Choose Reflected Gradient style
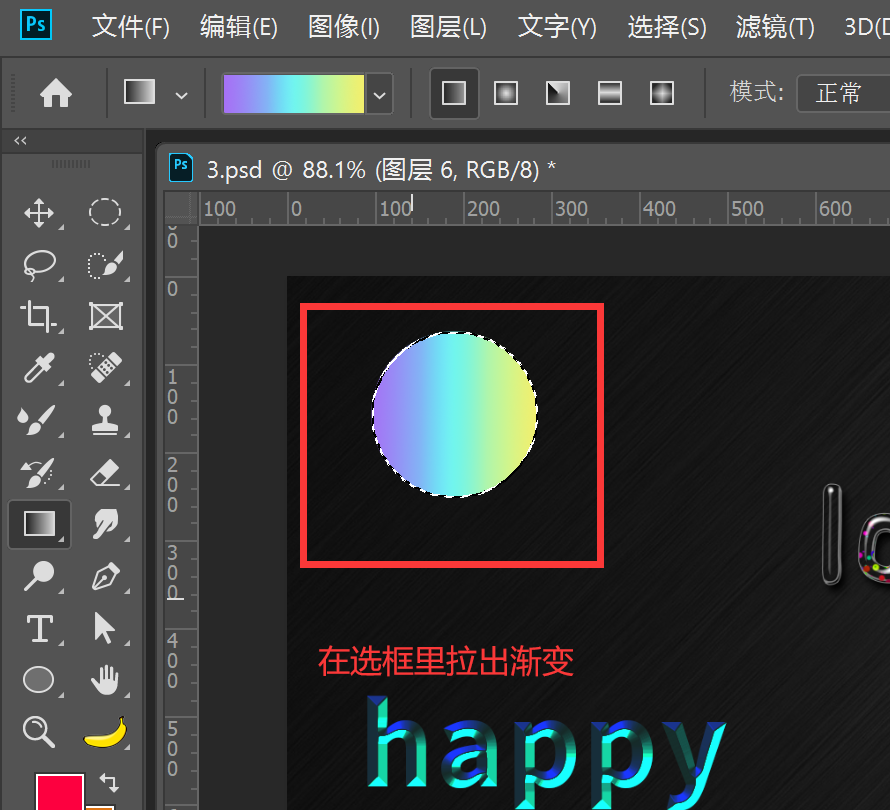Image resolution: width=890 pixels, height=810 pixels. (x=610, y=93)
